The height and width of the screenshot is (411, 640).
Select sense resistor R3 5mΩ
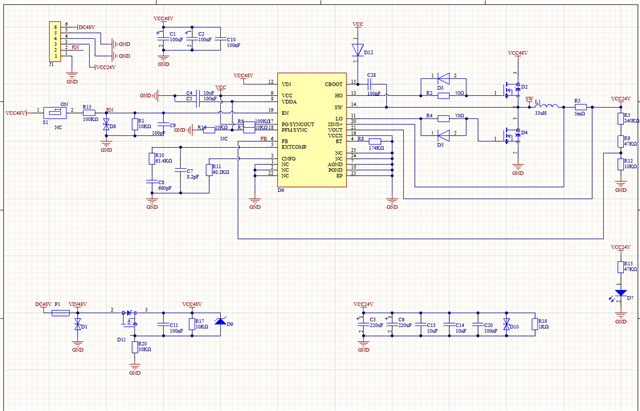coord(580,107)
